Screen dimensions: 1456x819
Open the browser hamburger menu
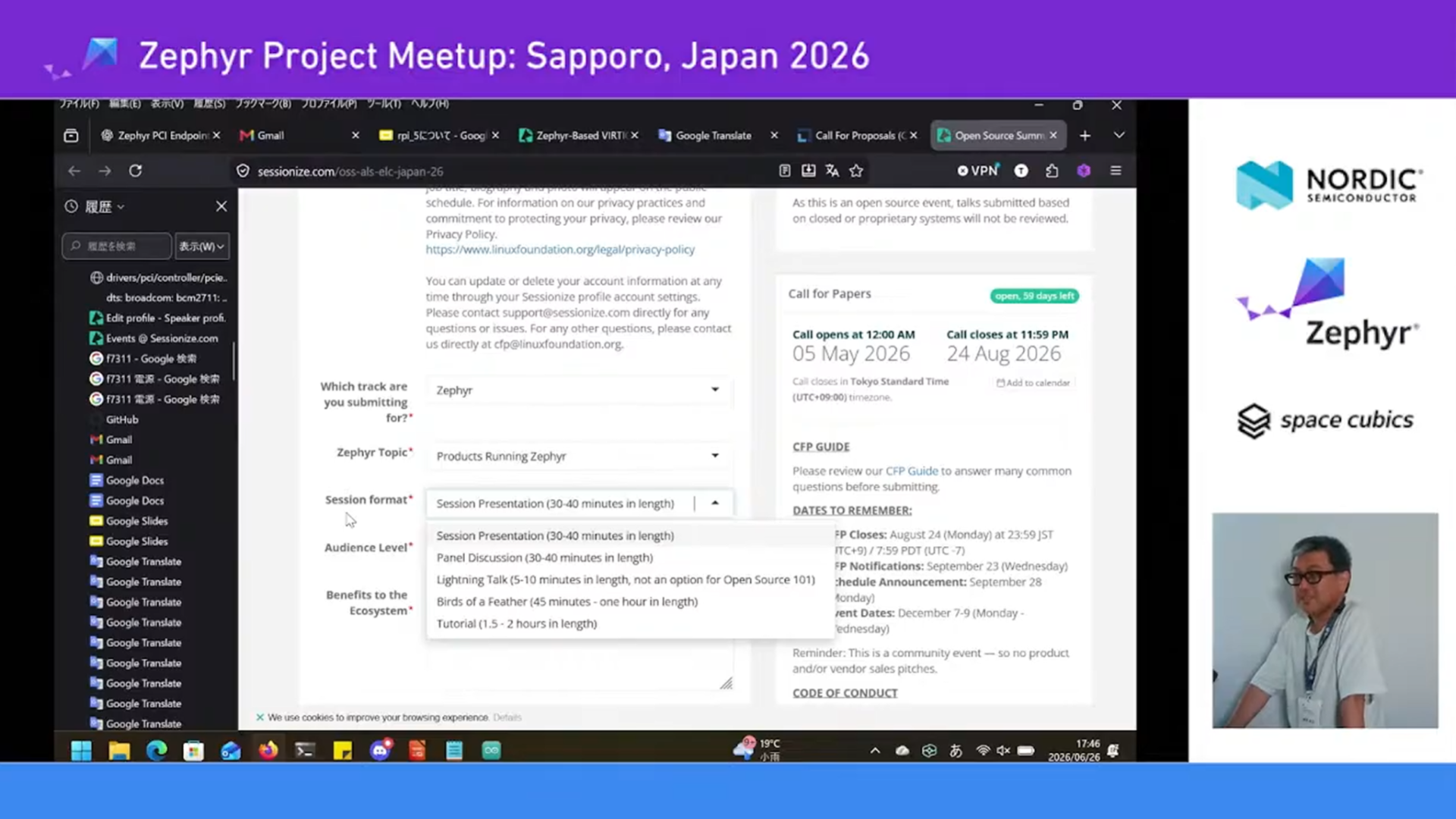point(1116,171)
